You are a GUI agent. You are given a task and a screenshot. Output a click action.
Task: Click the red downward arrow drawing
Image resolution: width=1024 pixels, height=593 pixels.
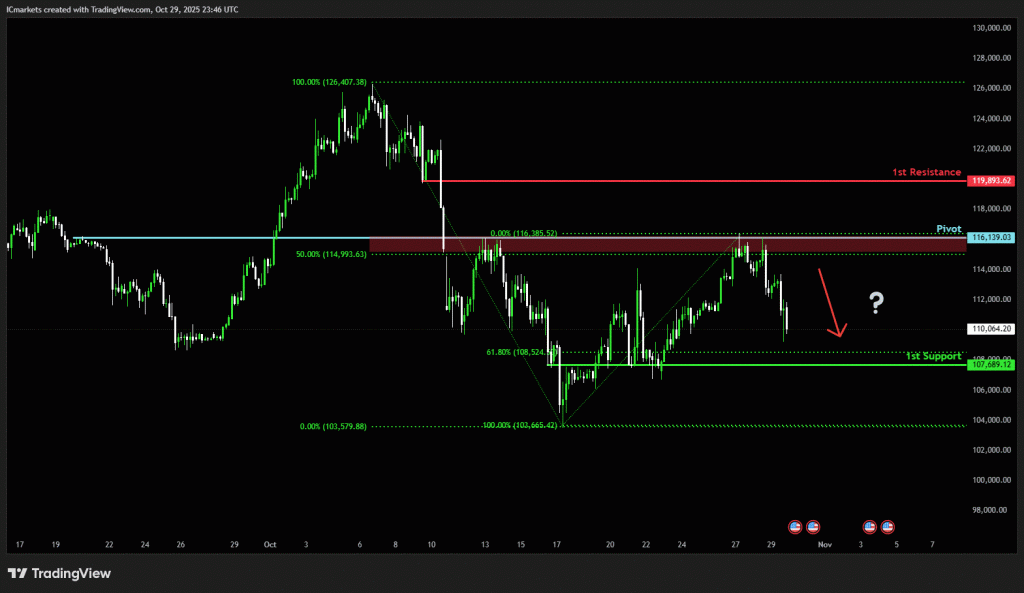pos(831,302)
